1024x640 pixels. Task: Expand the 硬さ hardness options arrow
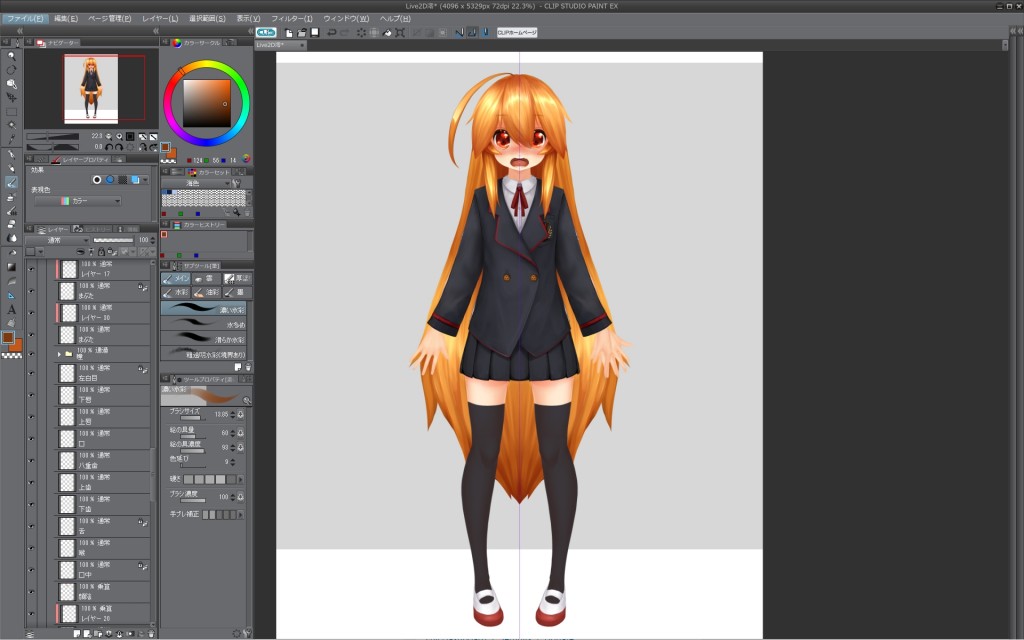click(x=240, y=479)
